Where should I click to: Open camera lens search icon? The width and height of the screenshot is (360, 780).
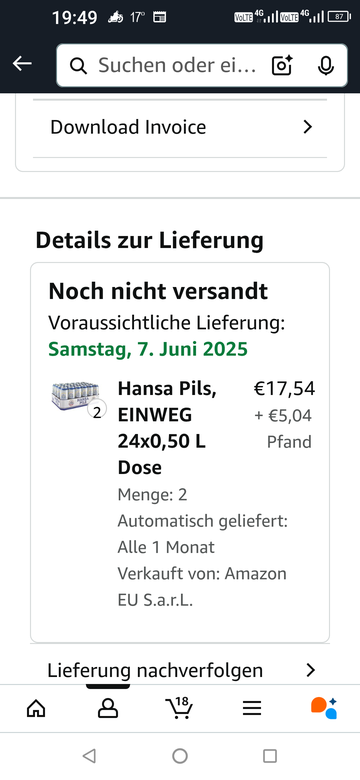tap(282, 66)
